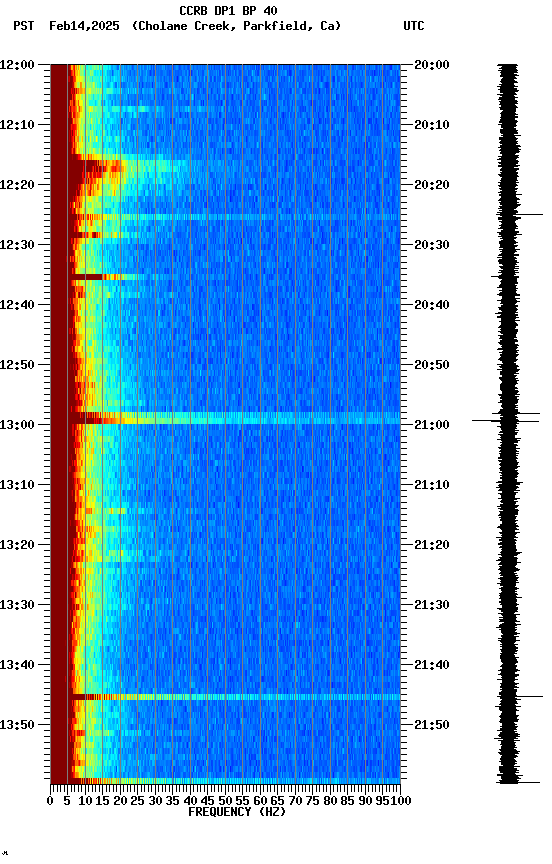
Task: Click the 90 Hz frequency axis label
Action: [x=365, y=801]
